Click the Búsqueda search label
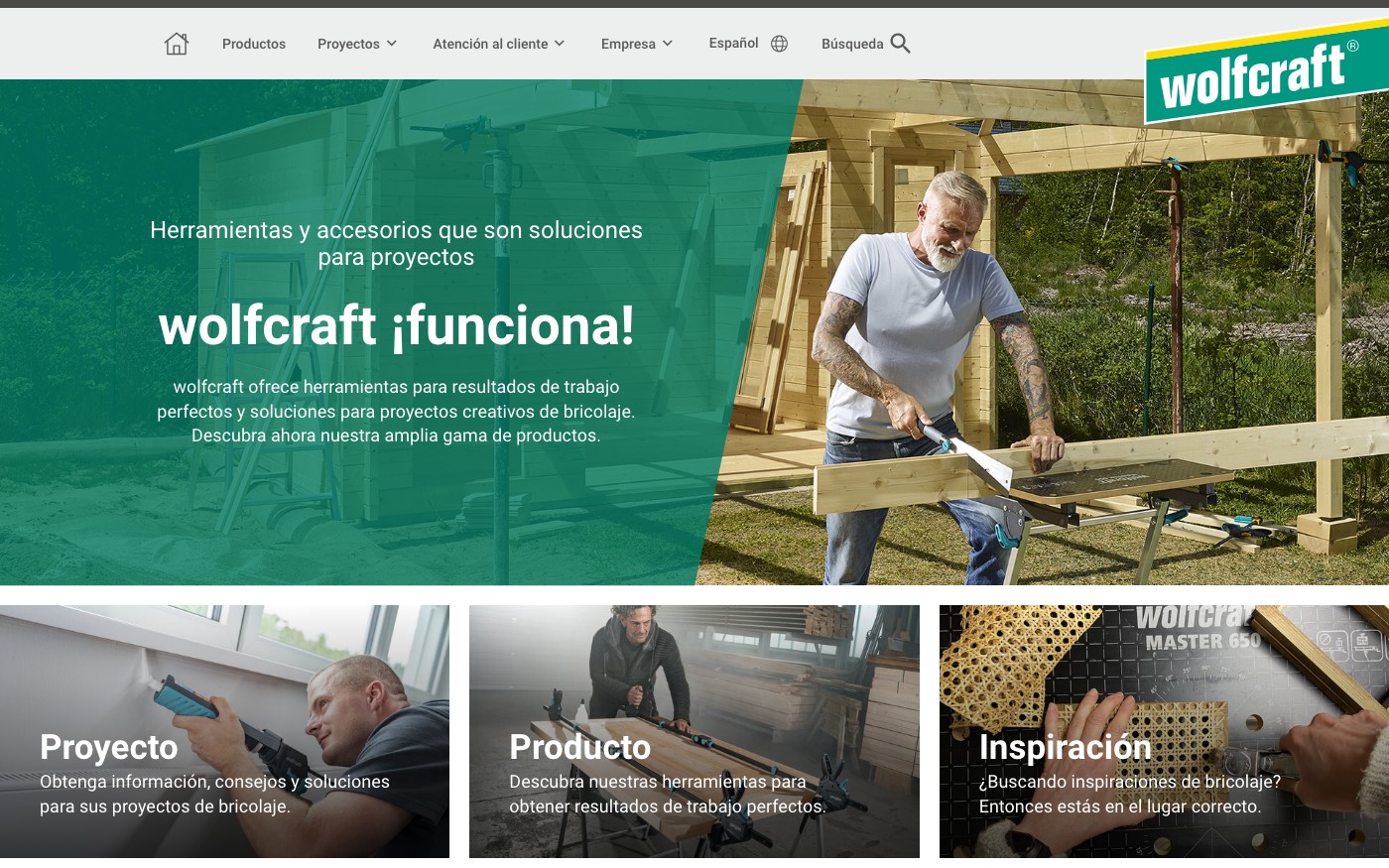Viewport: 1389px width, 868px height. 852,44
